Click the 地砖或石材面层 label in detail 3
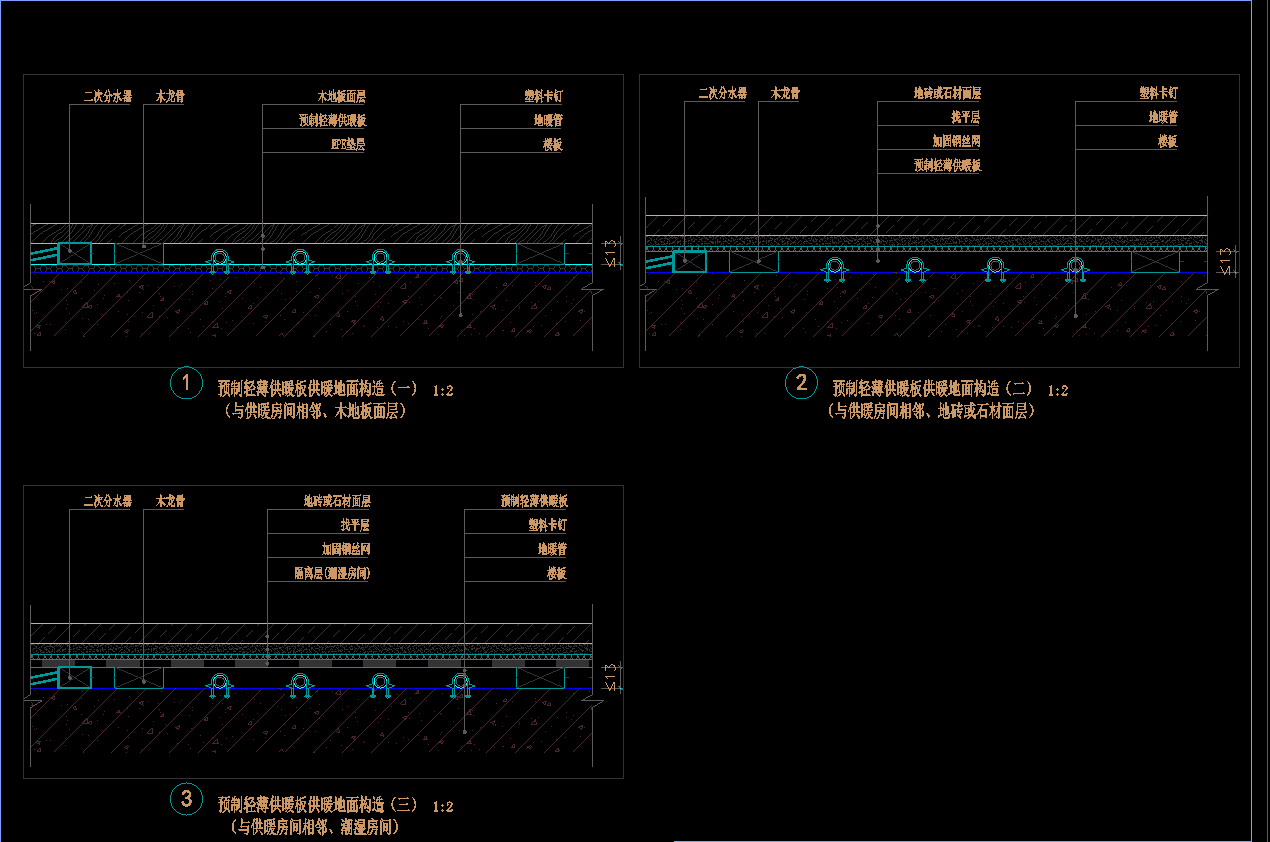Viewport: 1270px width, 842px height. (337, 501)
